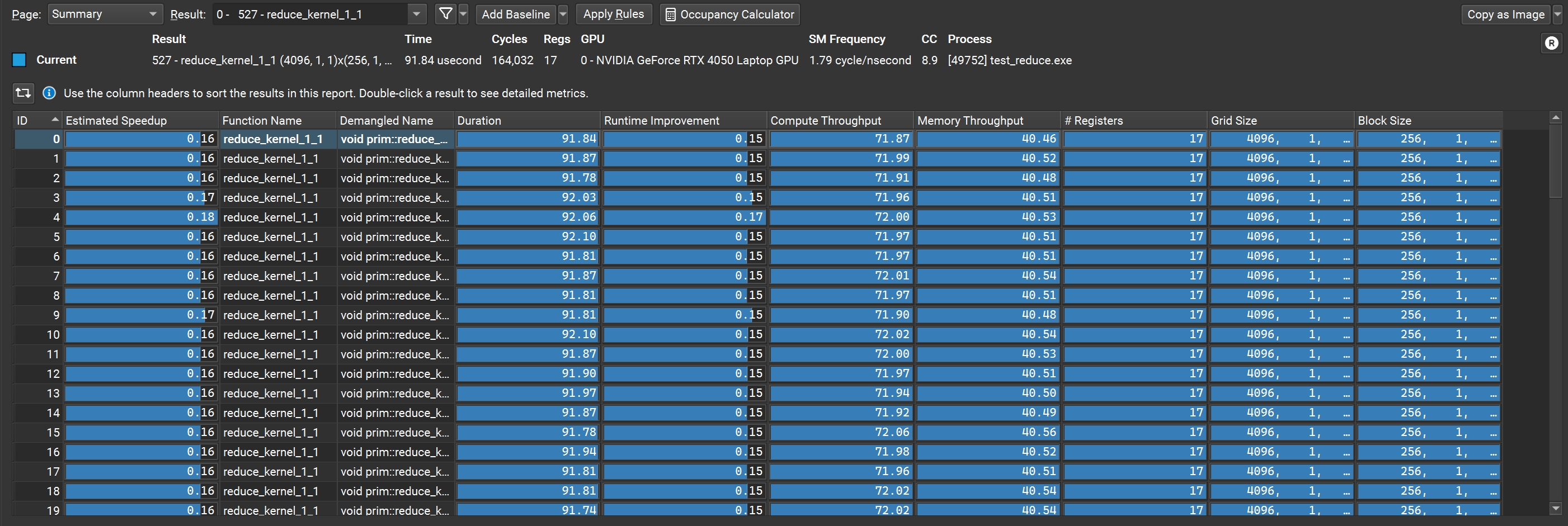Image resolution: width=1568 pixels, height=526 pixels.
Task: Sort by Estimated Speedup column header
Action: pos(140,120)
